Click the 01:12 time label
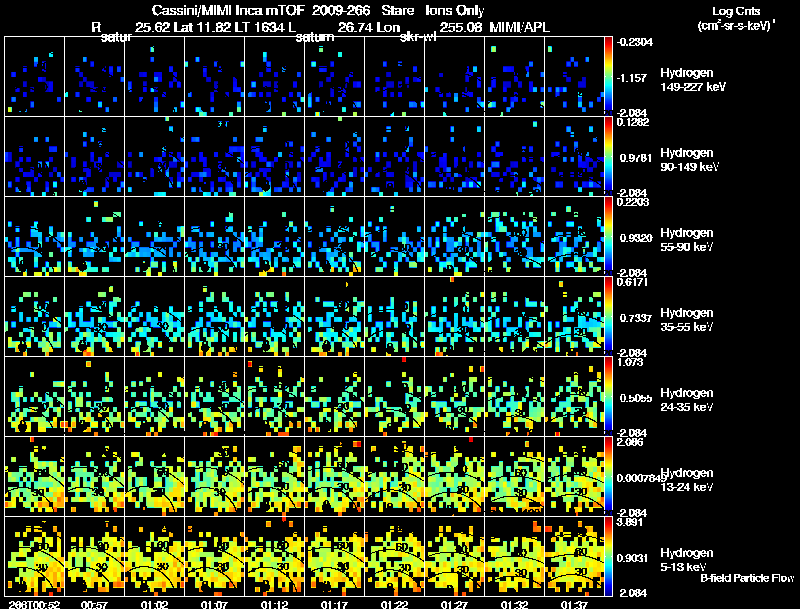 [274, 604]
